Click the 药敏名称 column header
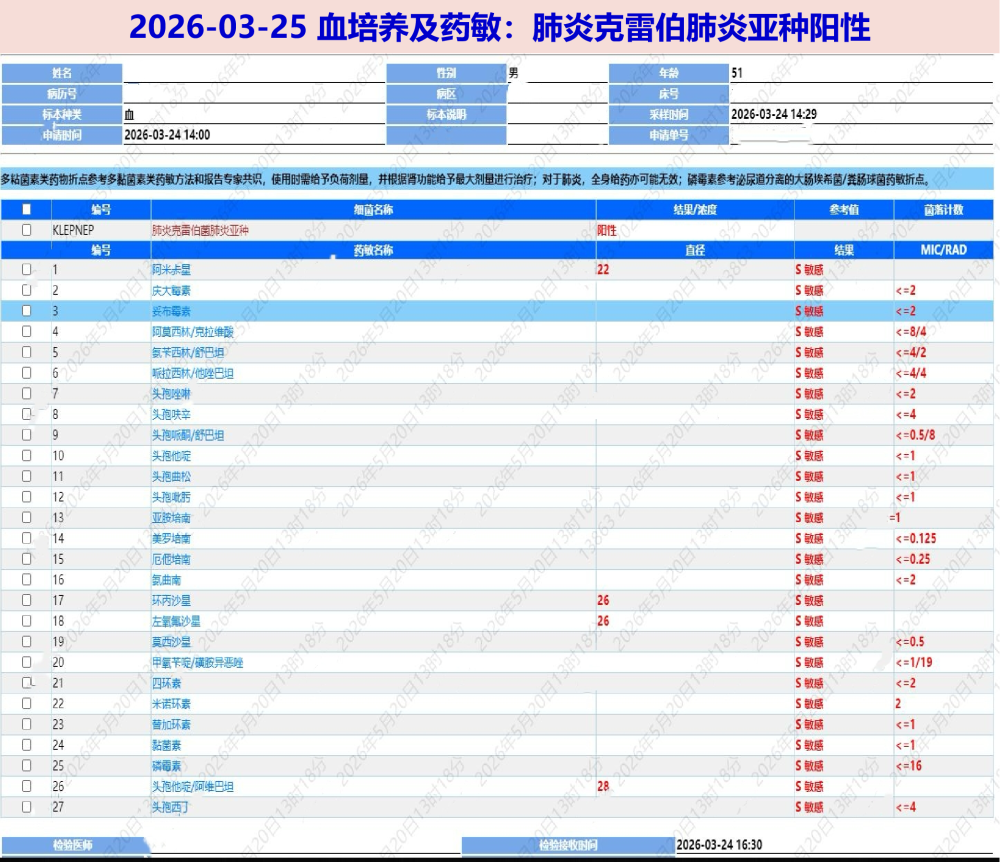This screenshot has width=1000, height=862. (x=374, y=250)
